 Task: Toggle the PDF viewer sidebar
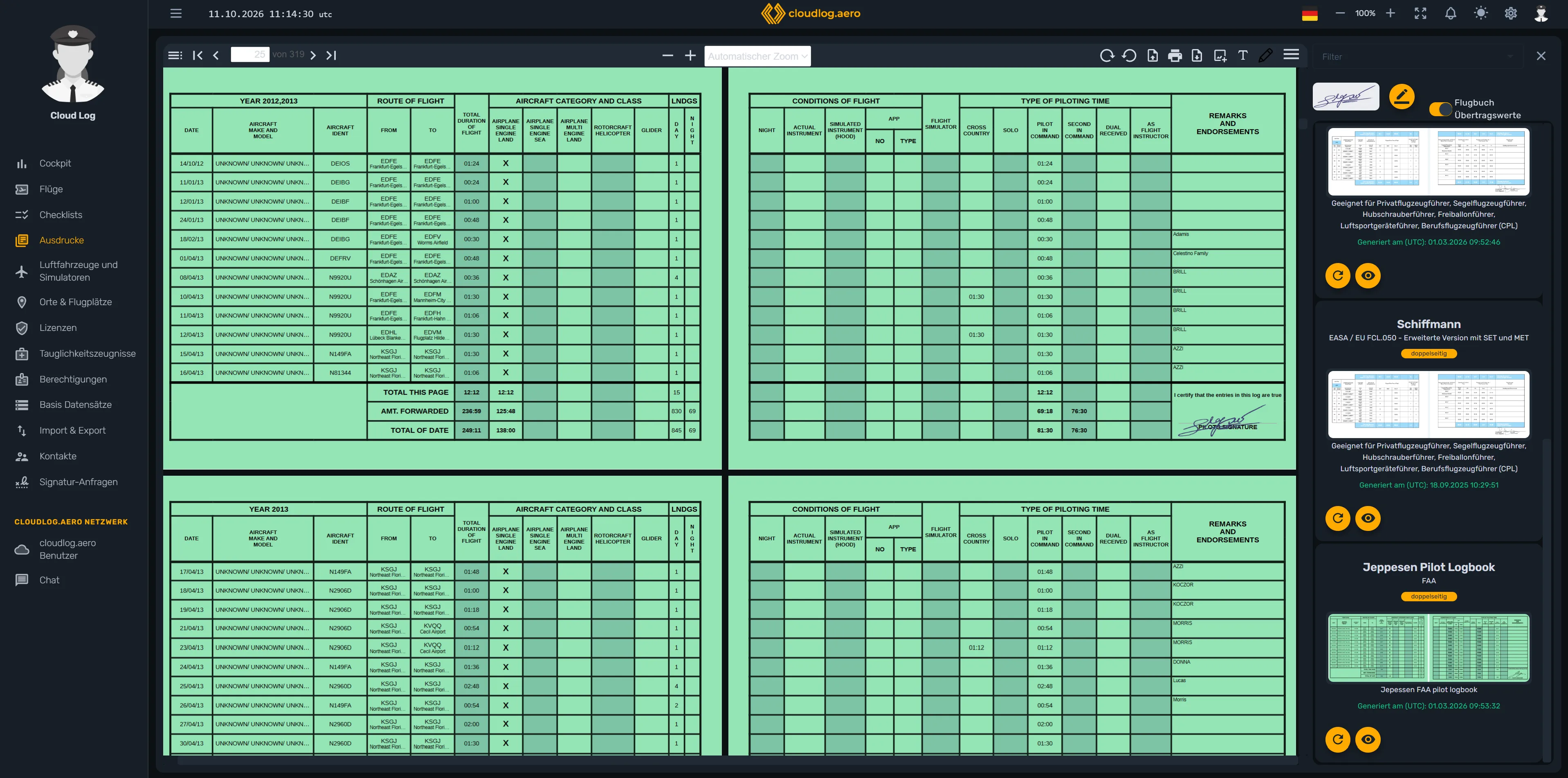click(175, 55)
